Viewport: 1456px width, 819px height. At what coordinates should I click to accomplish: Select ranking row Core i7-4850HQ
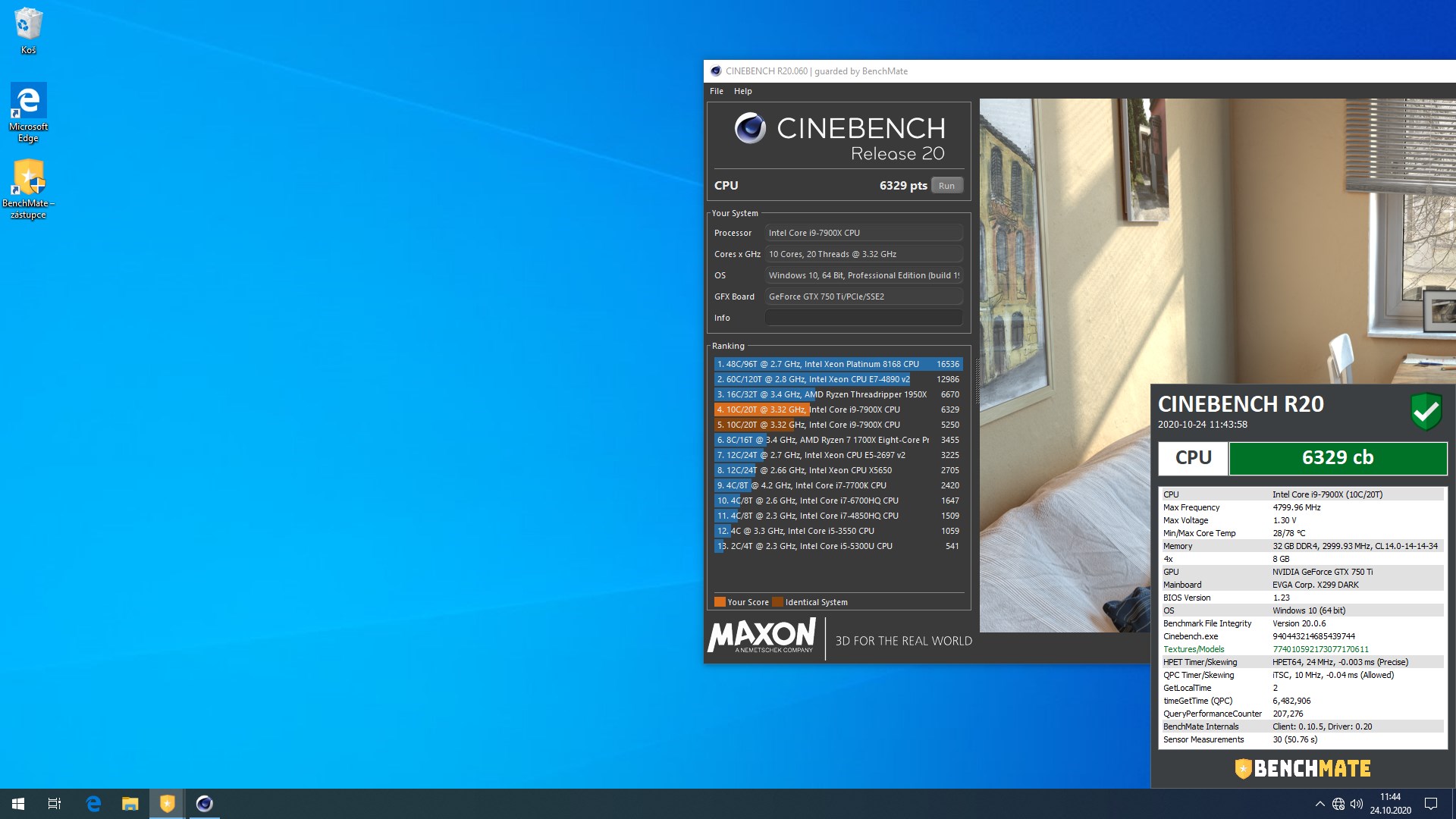[839, 516]
